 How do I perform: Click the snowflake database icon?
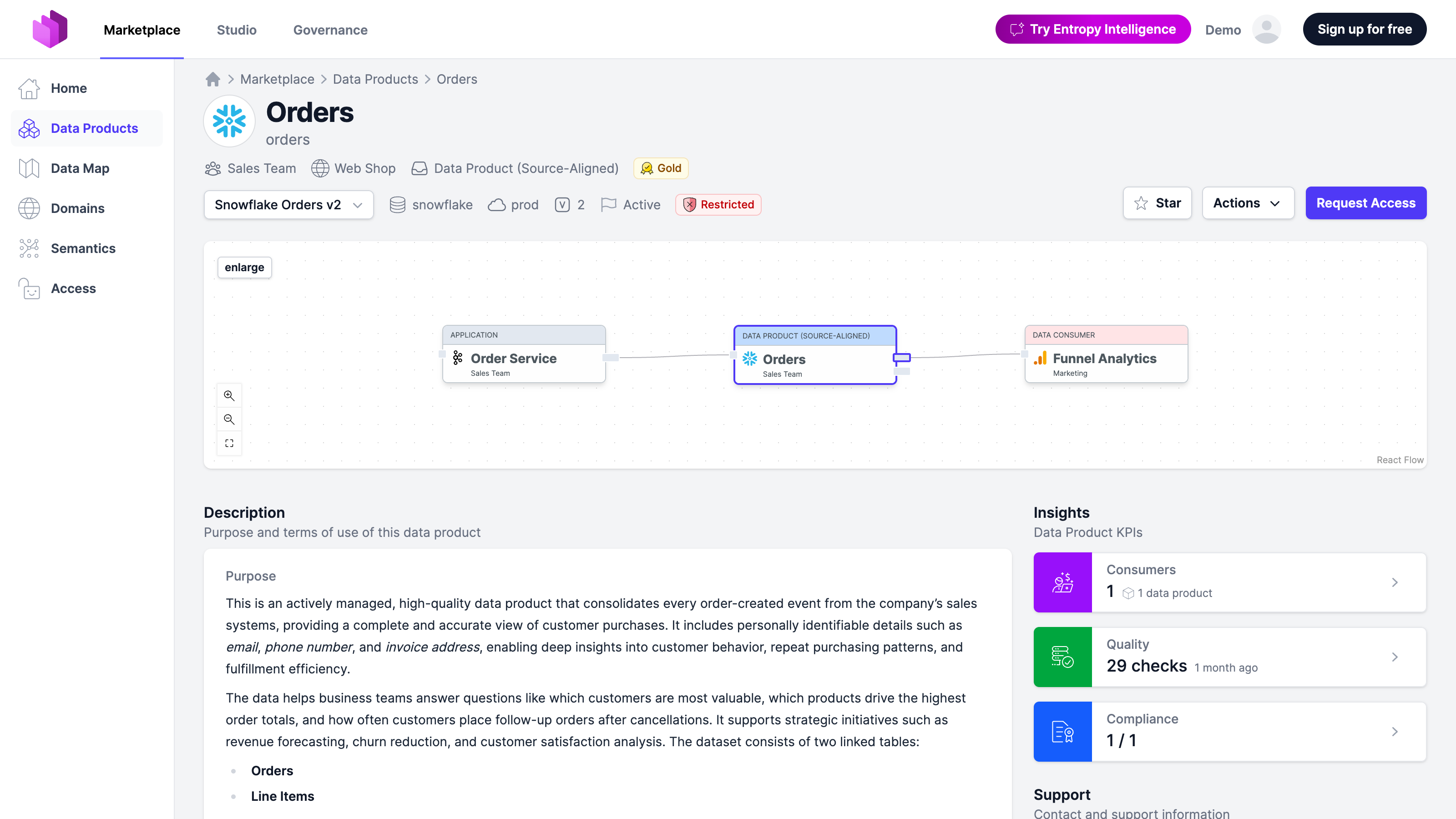(x=397, y=205)
